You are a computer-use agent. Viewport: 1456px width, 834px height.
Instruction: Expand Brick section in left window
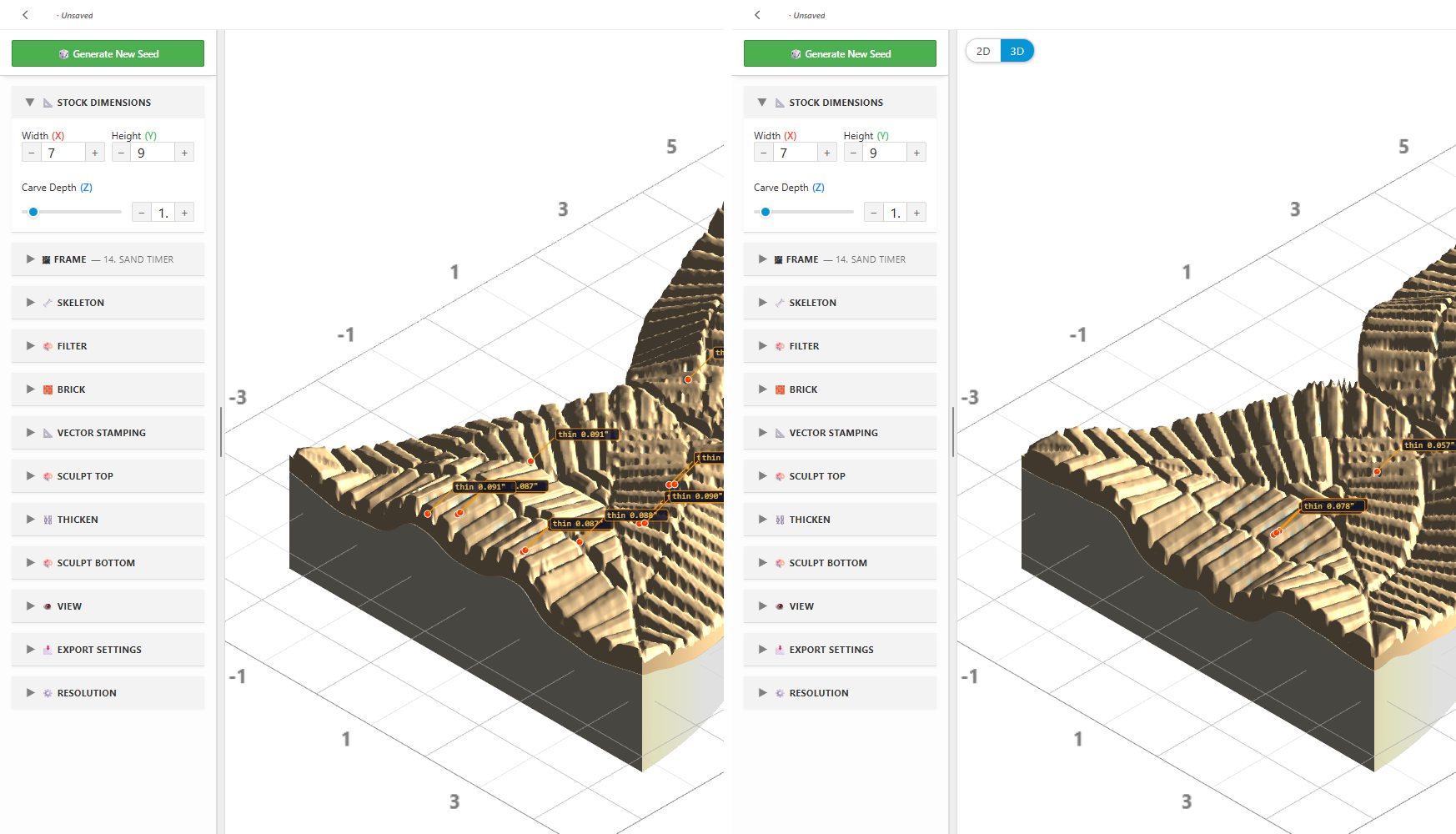pyautogui.click(x=30, y=389)
